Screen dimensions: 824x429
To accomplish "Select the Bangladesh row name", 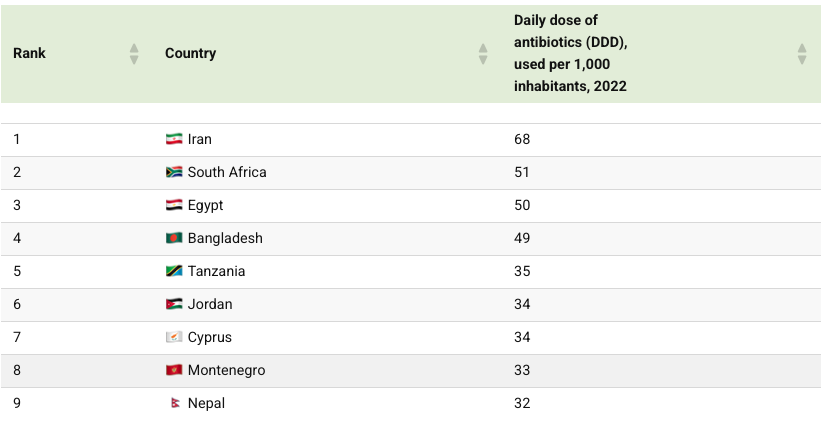I will pyautogui.click(x=225, y=238).
